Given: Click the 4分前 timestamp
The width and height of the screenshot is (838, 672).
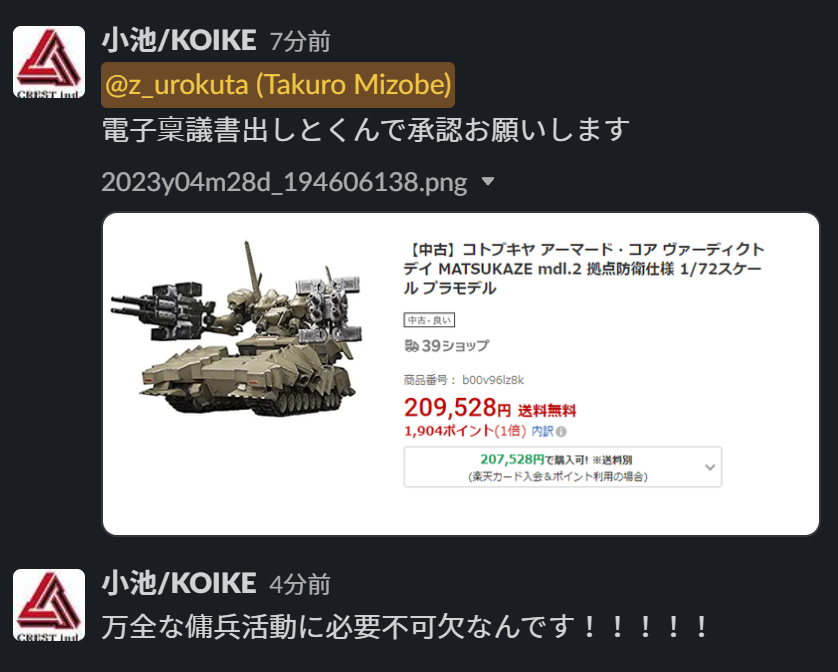Looking at the screenshot, I should pyautogui.click(x=300, y=584).
